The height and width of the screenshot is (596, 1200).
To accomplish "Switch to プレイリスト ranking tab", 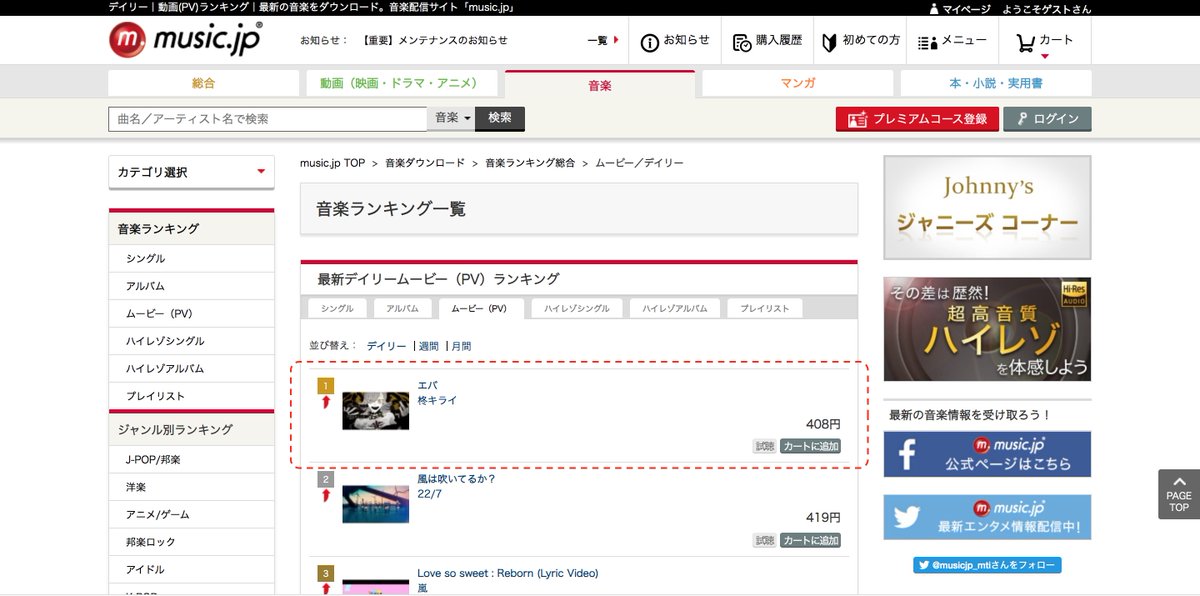I will (x=765, y=309).
